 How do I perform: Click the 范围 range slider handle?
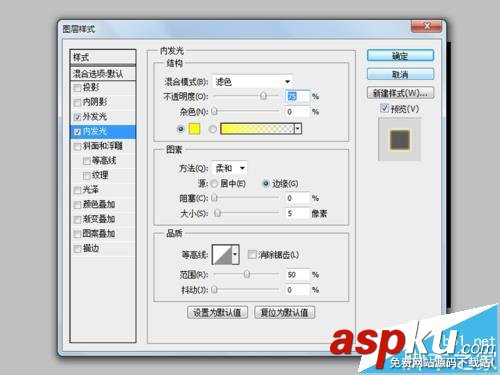(247, 274)
